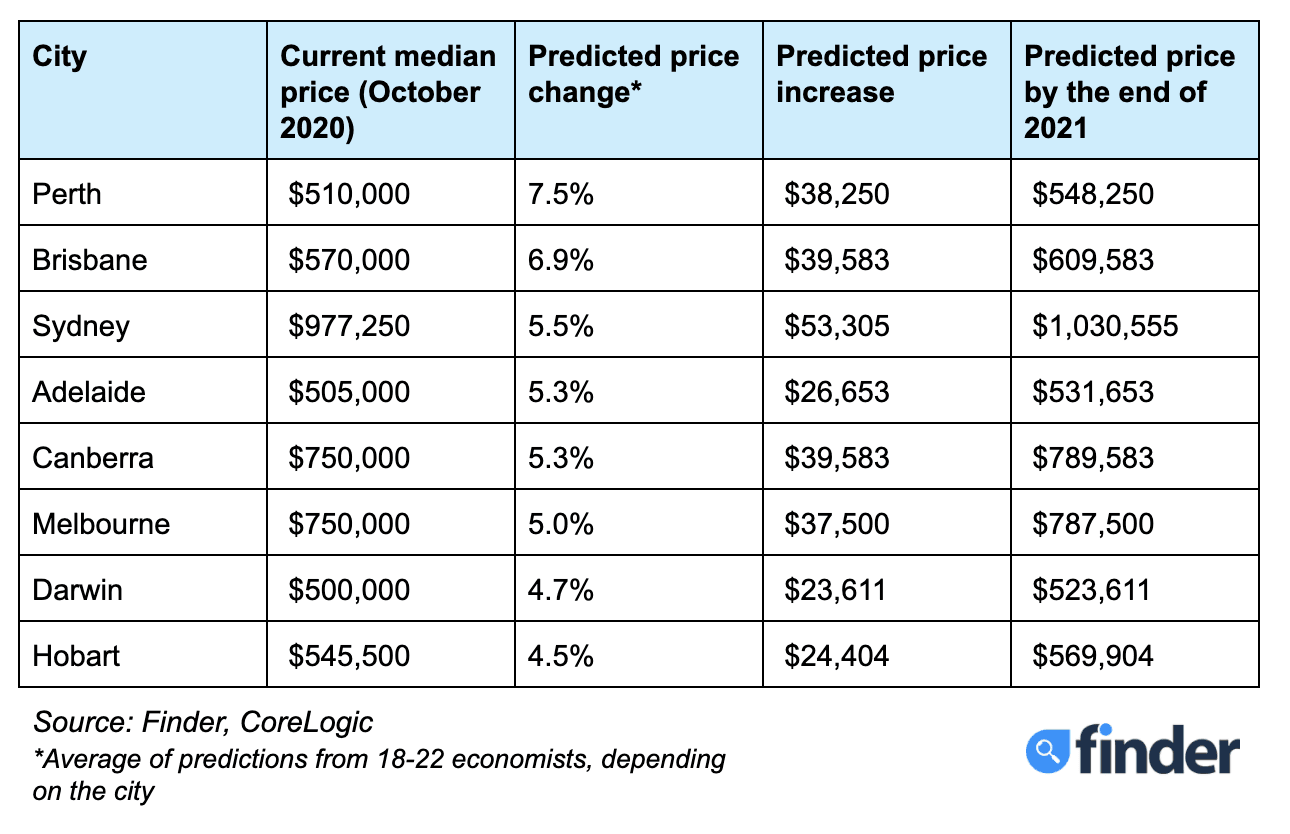Select Hobart's $569,904 predicted price cell

coord(1093,656)
